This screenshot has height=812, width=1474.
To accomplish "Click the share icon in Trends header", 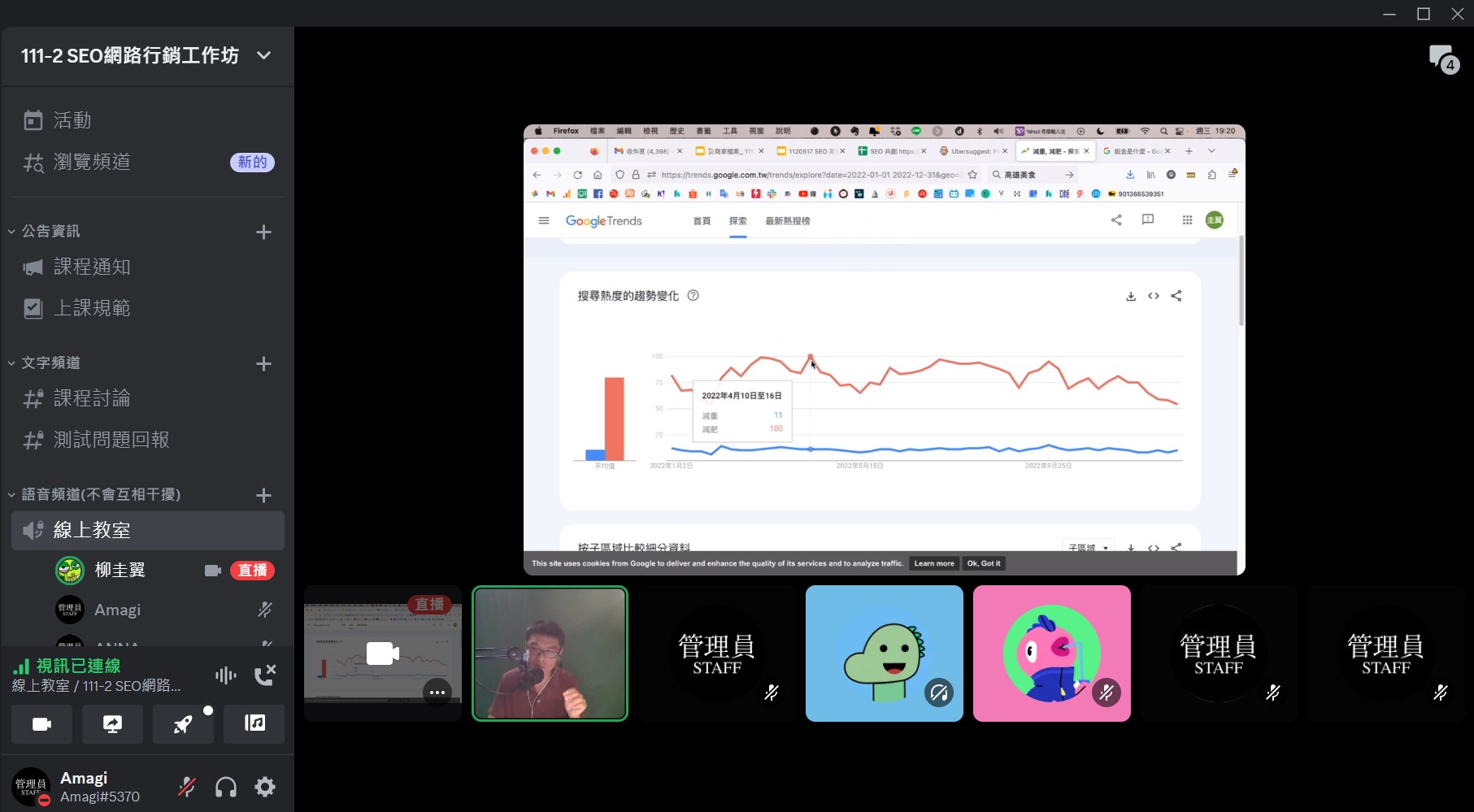I will [1116, 219].
